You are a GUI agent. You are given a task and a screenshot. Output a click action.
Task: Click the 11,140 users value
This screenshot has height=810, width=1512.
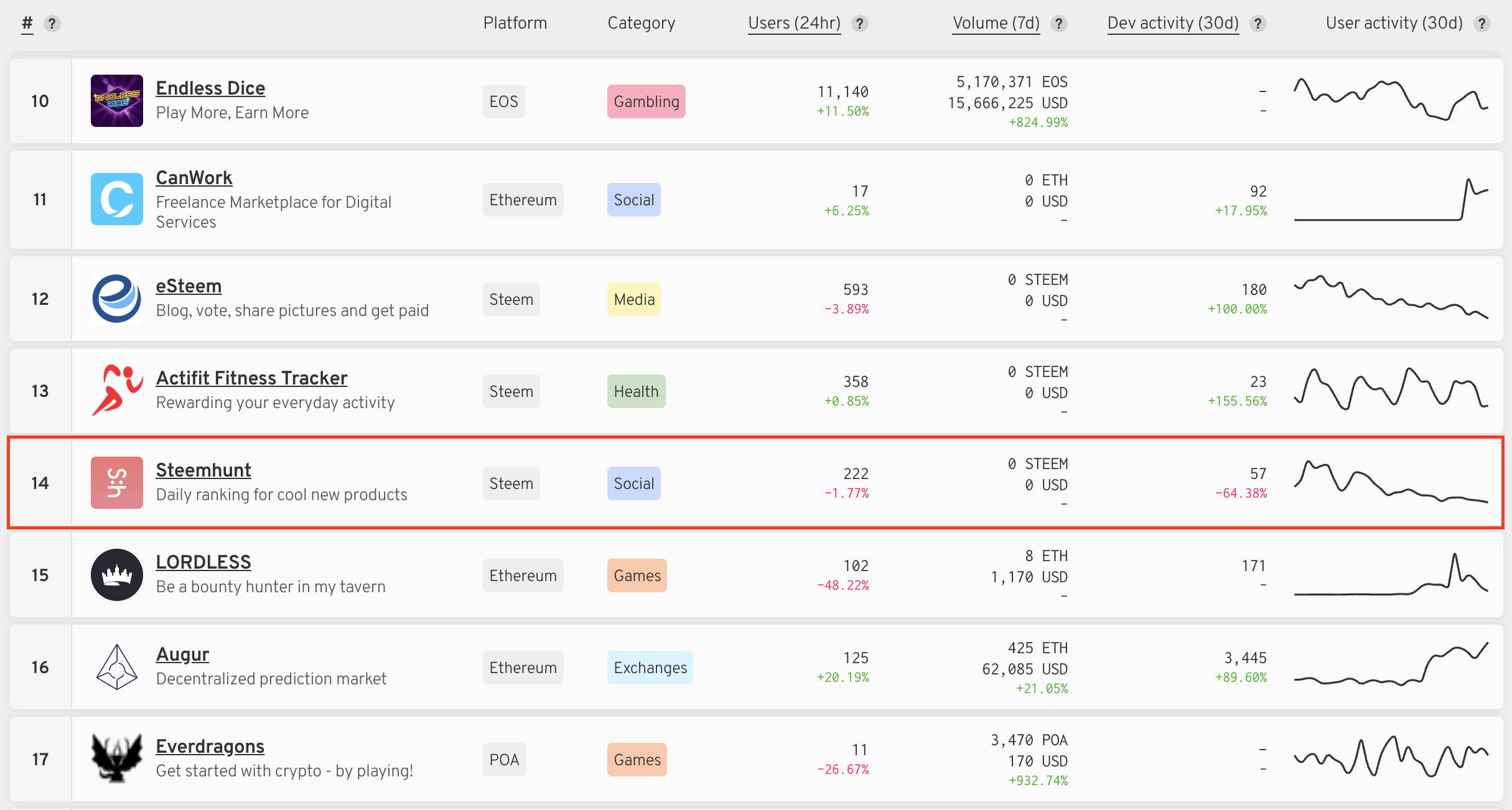coord(843,92)
